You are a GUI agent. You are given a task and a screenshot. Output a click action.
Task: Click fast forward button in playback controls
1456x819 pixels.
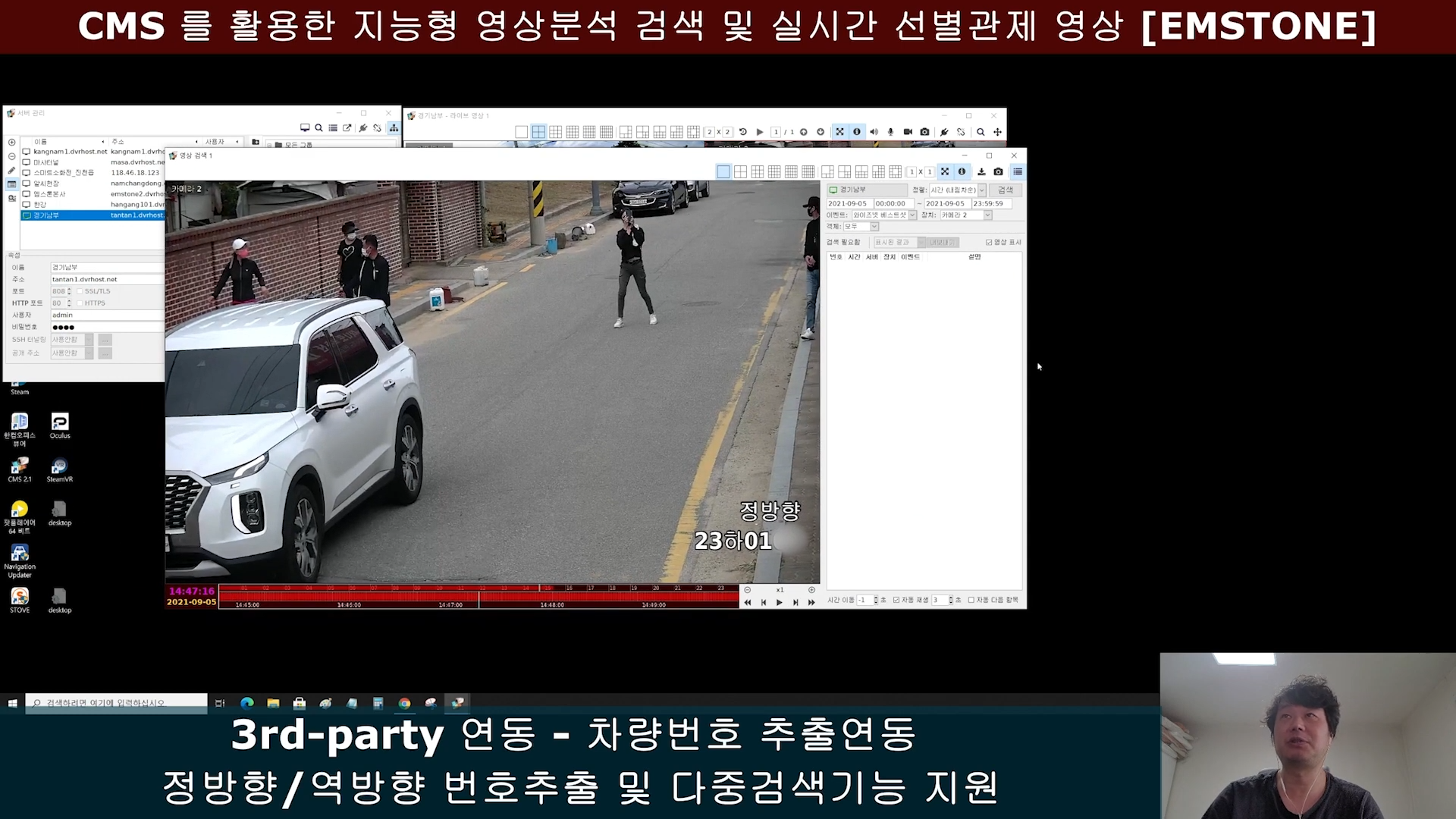[811, 603]
